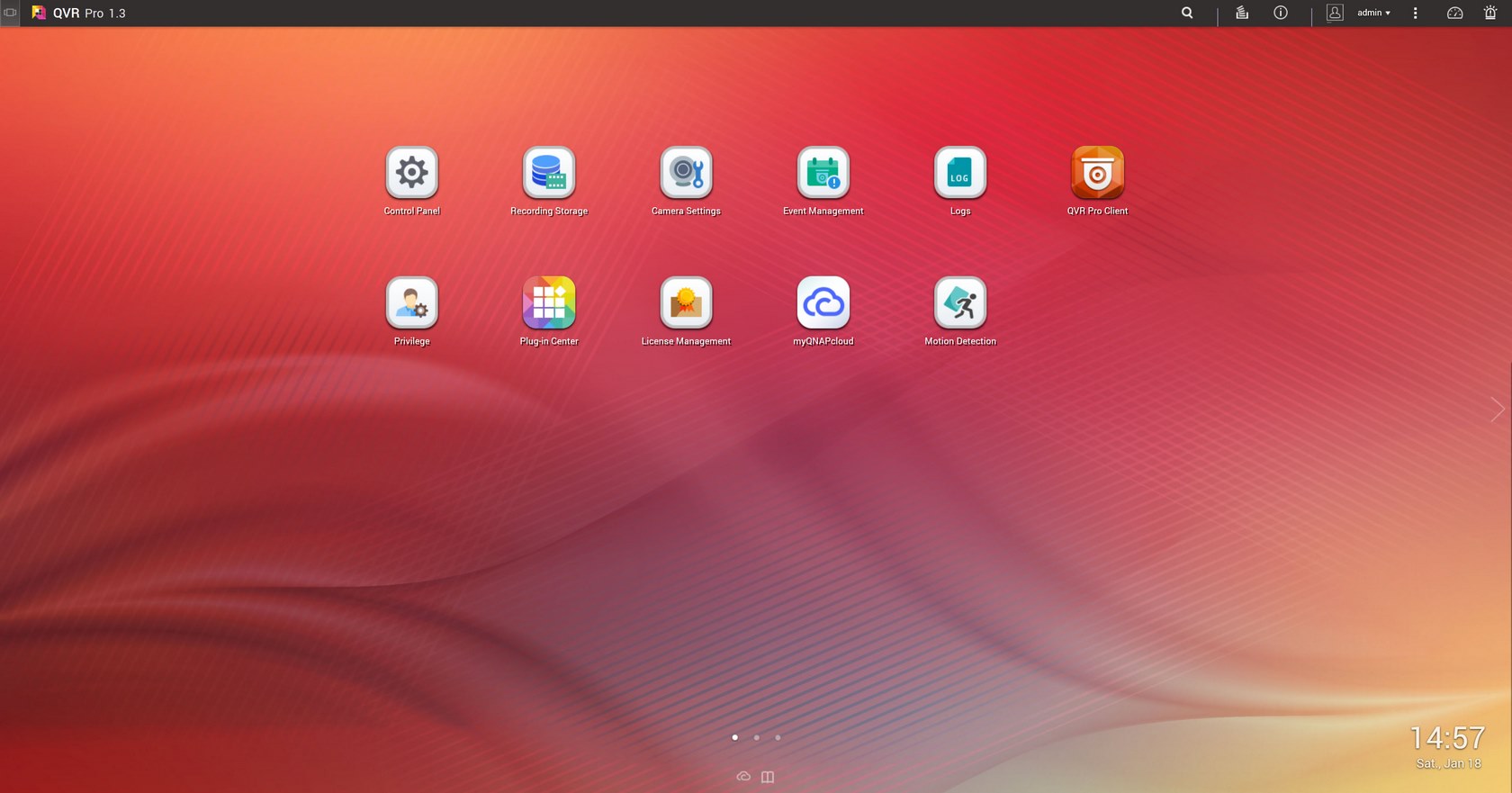
Task: Switch to the third desktop page dot
Action: pos(778,737)
